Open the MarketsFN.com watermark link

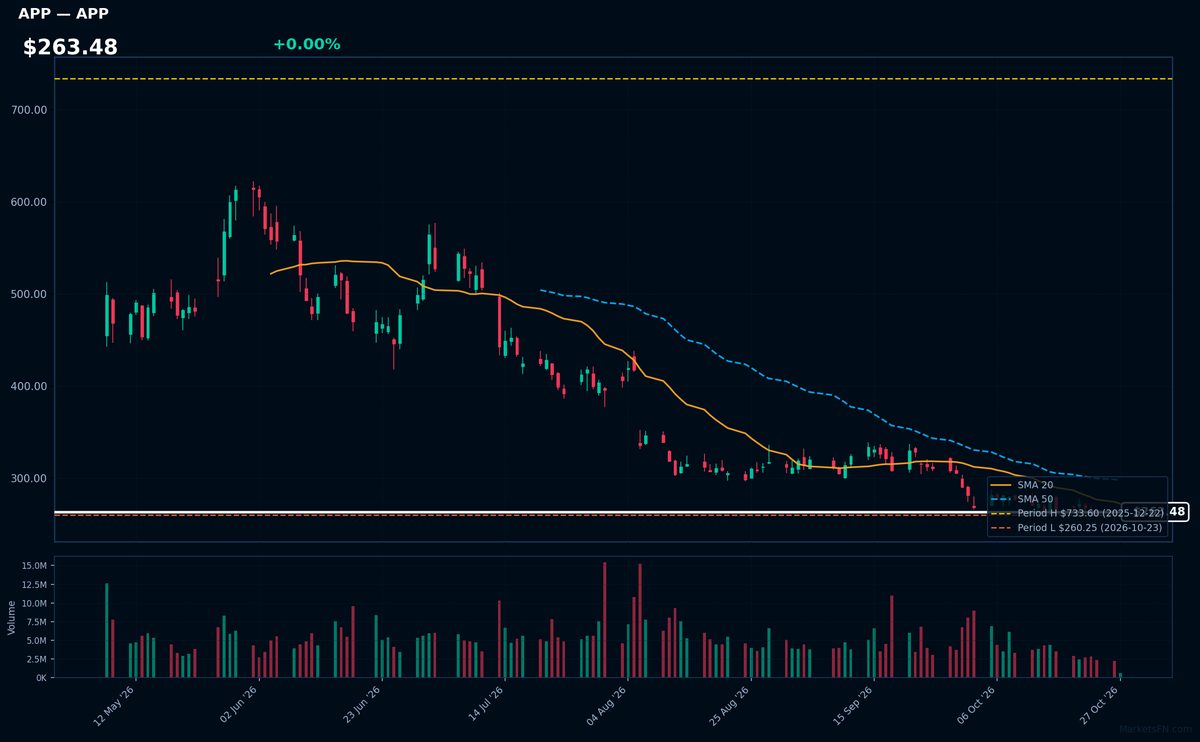pyautogui.click(x=1156, y=729)
